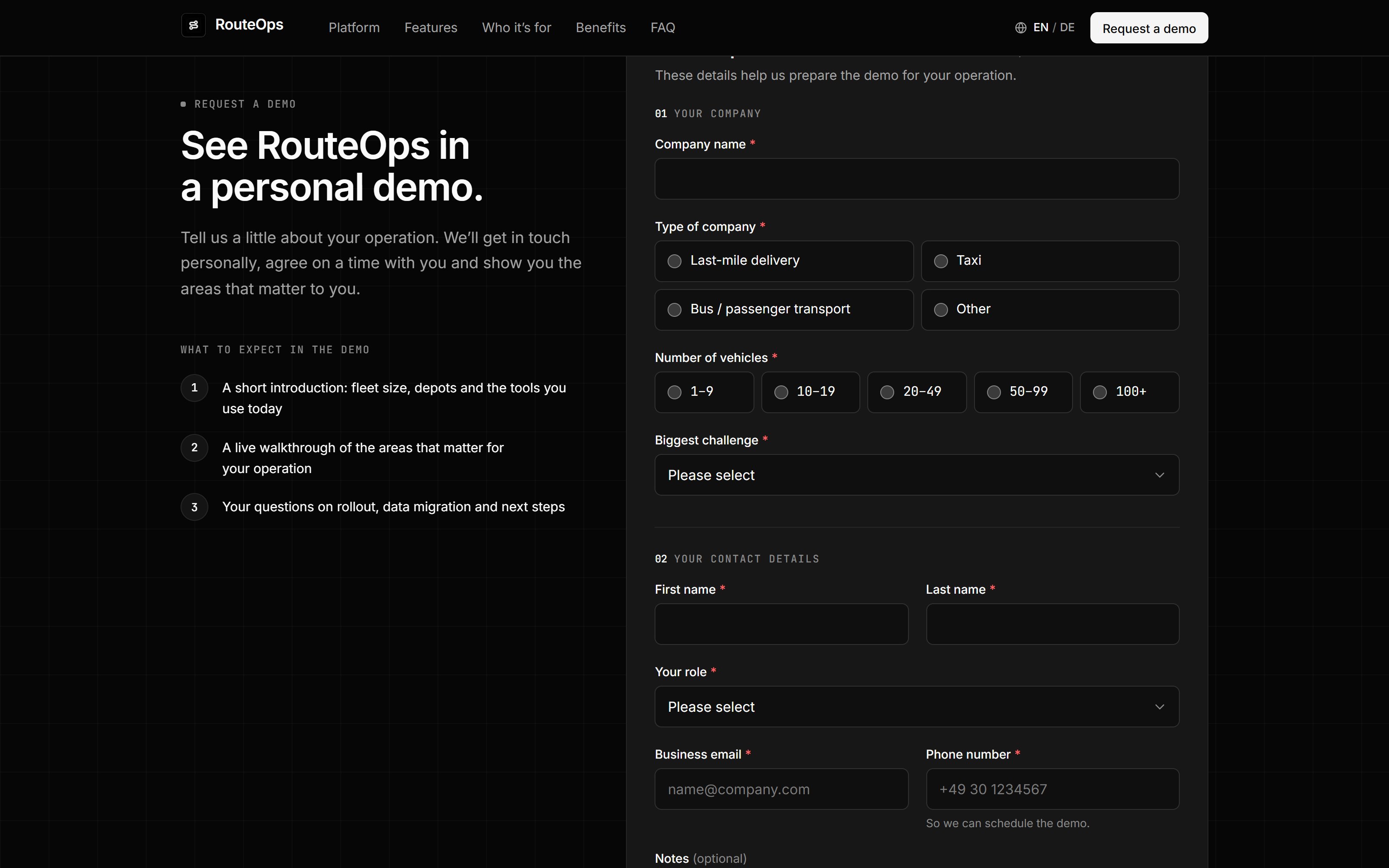Click '02 YOUR CONTACT DETAILS' heading
The height and width of the screenshot is (868, 1389).
(737, 559)
